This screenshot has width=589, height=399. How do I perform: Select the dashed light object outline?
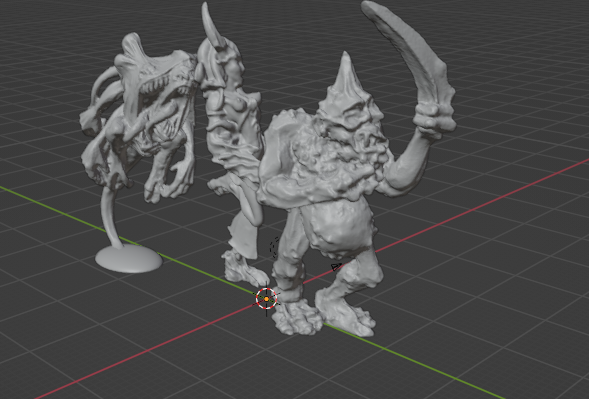(274, 247)
